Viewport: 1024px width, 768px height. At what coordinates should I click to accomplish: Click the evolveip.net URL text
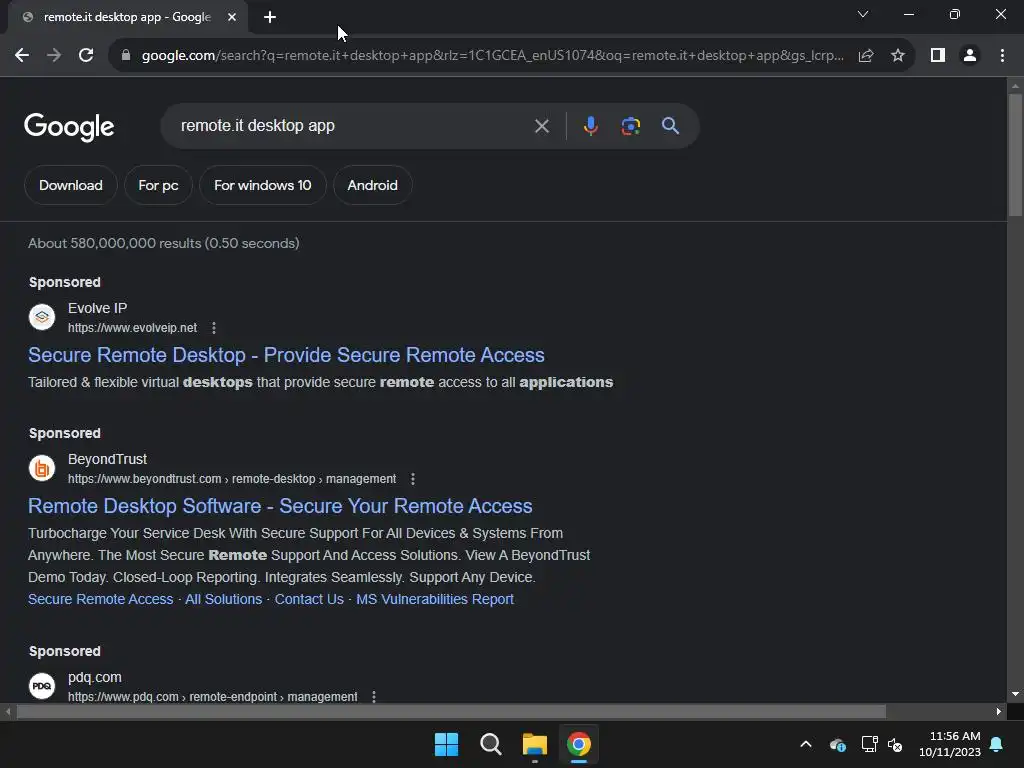coord(133,328)
